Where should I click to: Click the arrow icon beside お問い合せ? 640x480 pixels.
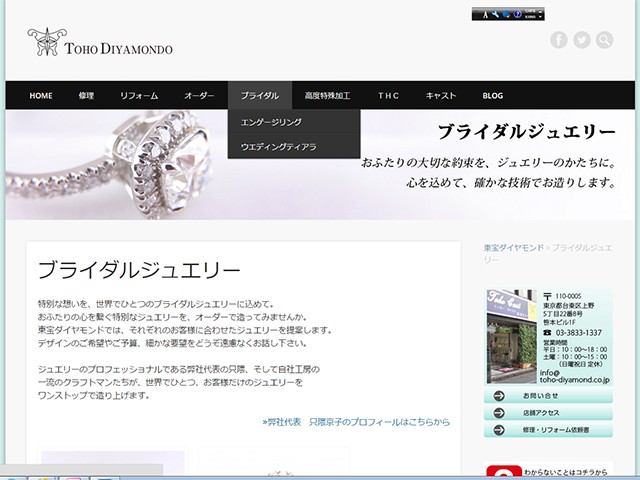coord(499,396)
